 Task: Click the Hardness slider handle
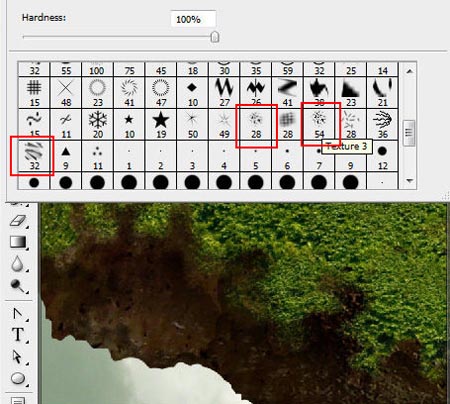(x=215, y=37)
